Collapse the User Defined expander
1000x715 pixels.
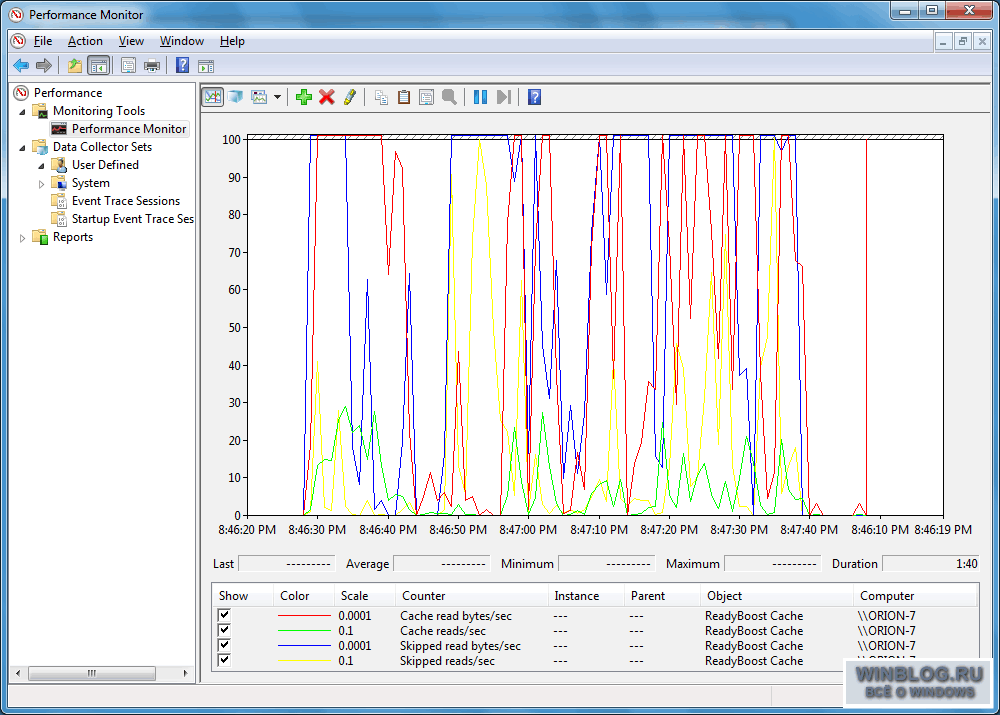(41, 166)
